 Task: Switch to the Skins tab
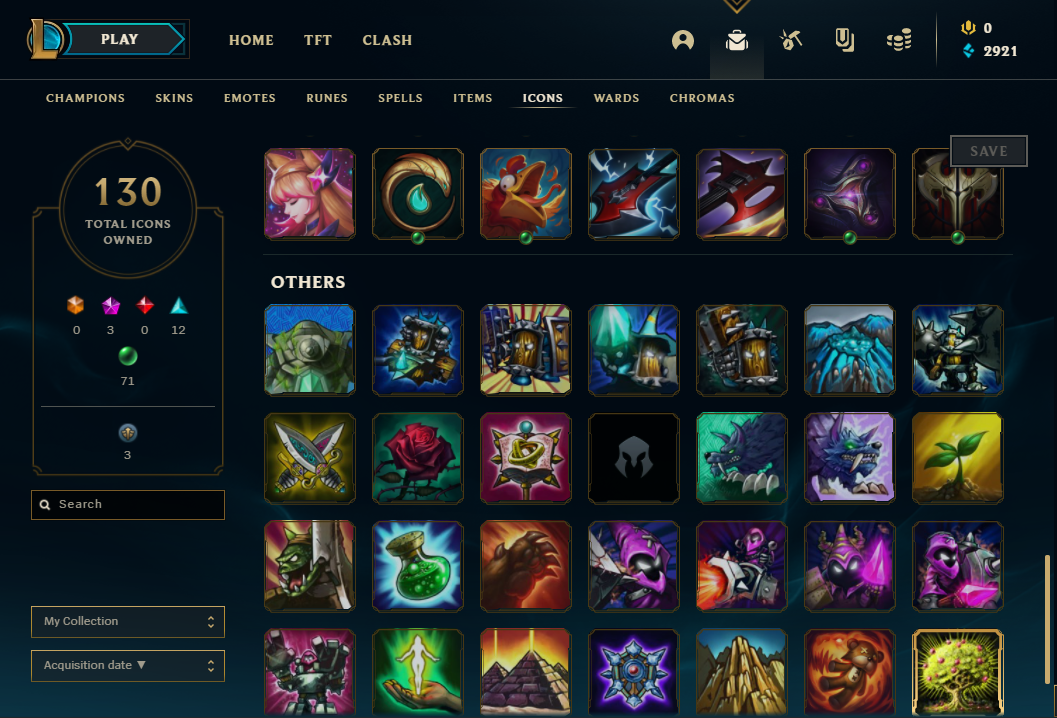click(x=174, y=98)
